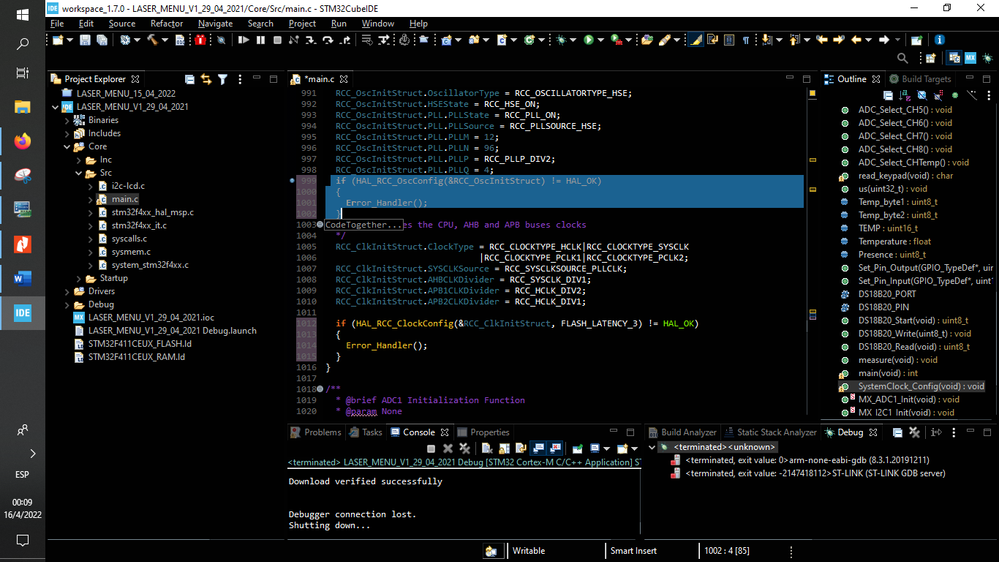The width and height of the screenshot is (999, 562).
Task: Switch to the Build Targets tab
Action: [920, 79]
